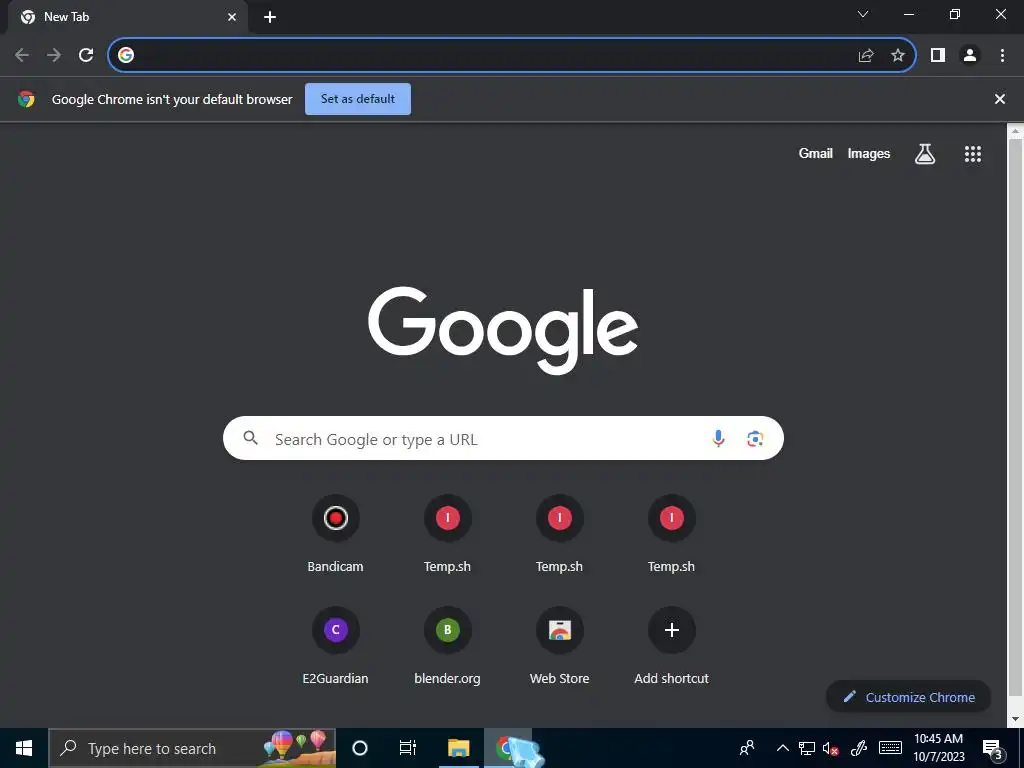This screenshot has height=768, width=1024.
Task: Click the Google G icon in address bar
Action: tap(126, 56)
